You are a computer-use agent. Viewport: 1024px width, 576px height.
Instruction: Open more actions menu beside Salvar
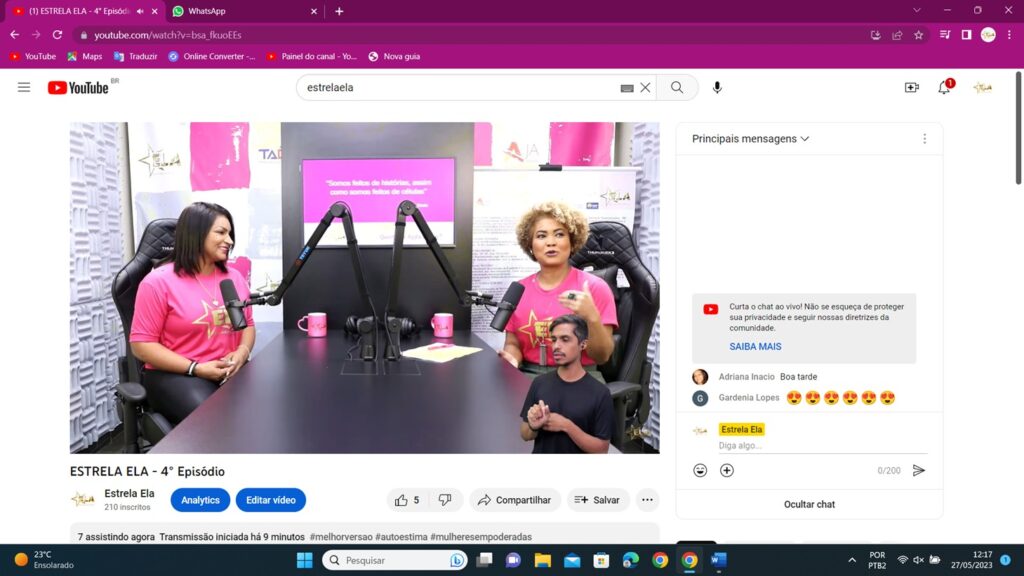click(x=647, y=500)
